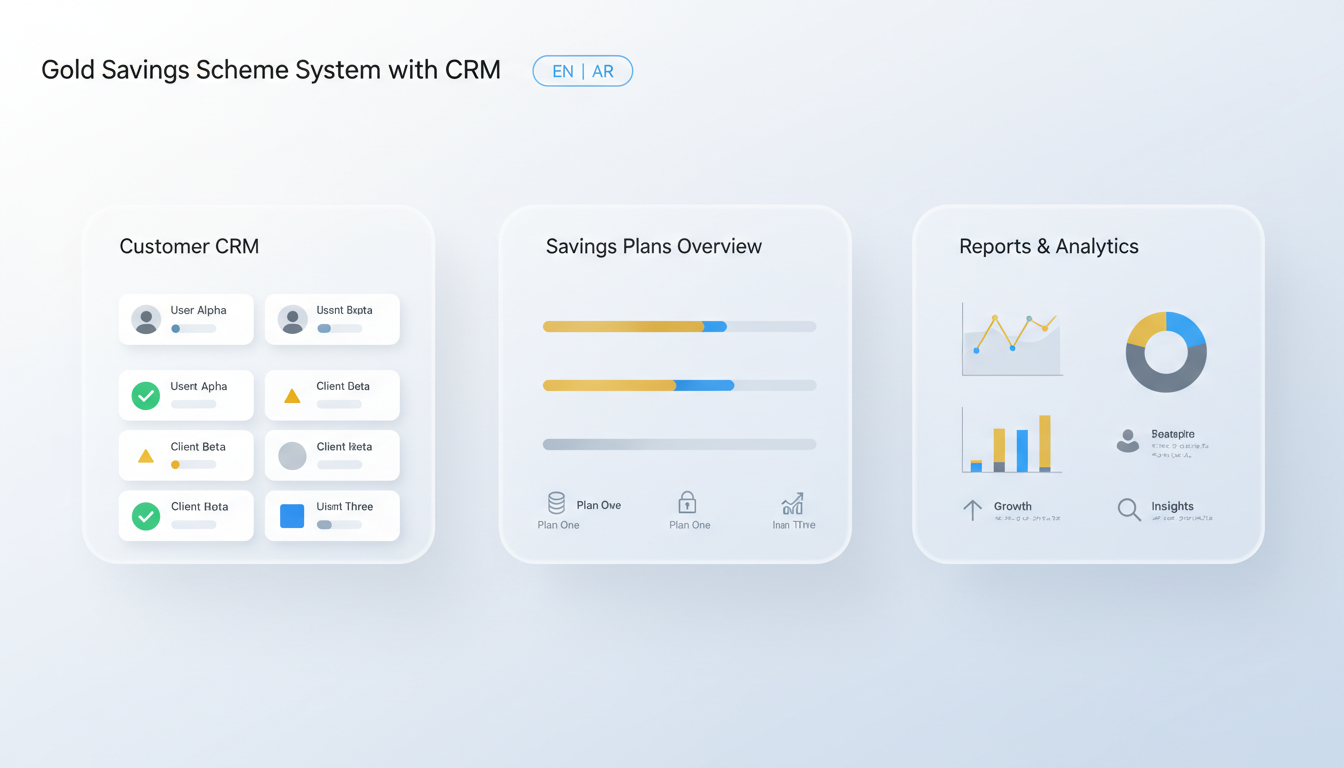
Task: Click the person icon next to Beatspire
Action: (1126, 440)
